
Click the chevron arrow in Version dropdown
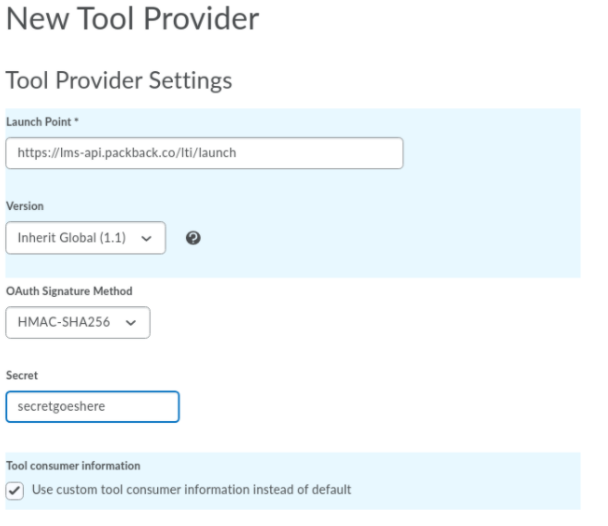pyautogui.click(x=146, y=238)
